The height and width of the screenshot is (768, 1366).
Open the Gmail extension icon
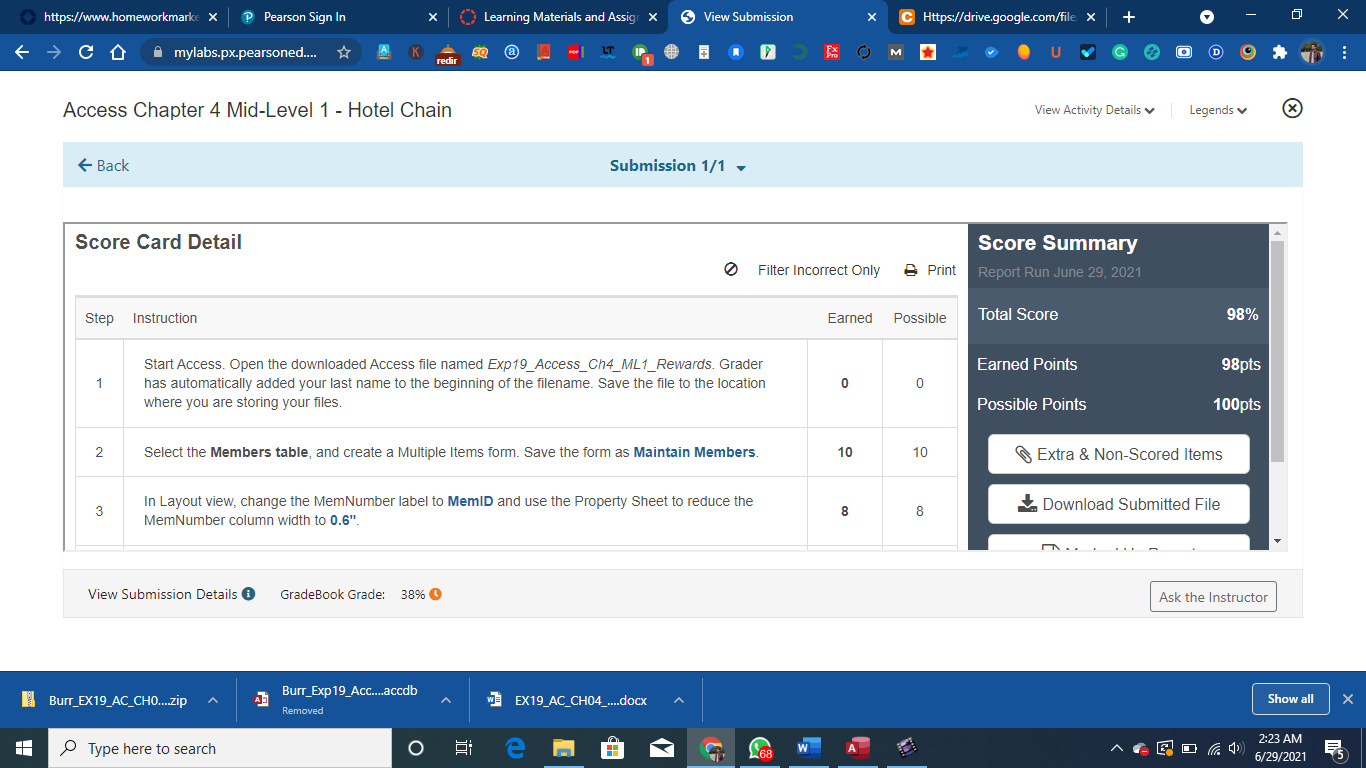[895, 52]
